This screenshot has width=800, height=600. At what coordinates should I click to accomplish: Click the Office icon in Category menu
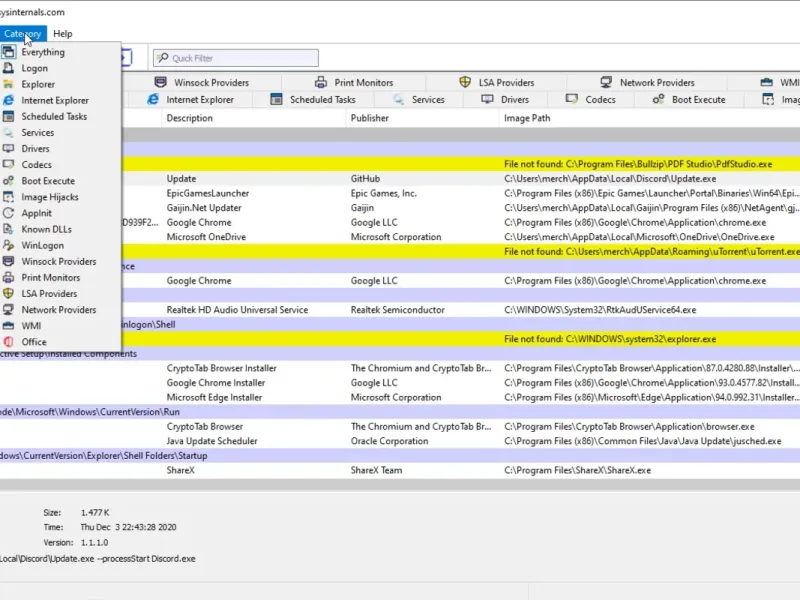[x=9, y=342]
